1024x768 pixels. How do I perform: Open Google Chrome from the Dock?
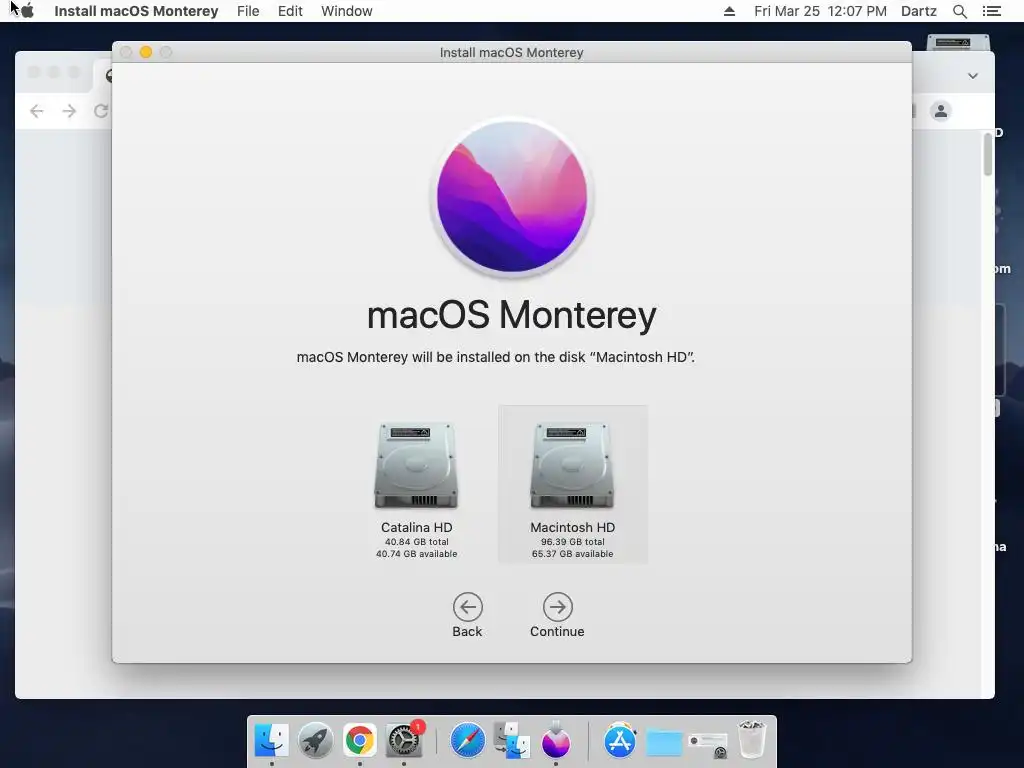point(360,740)
